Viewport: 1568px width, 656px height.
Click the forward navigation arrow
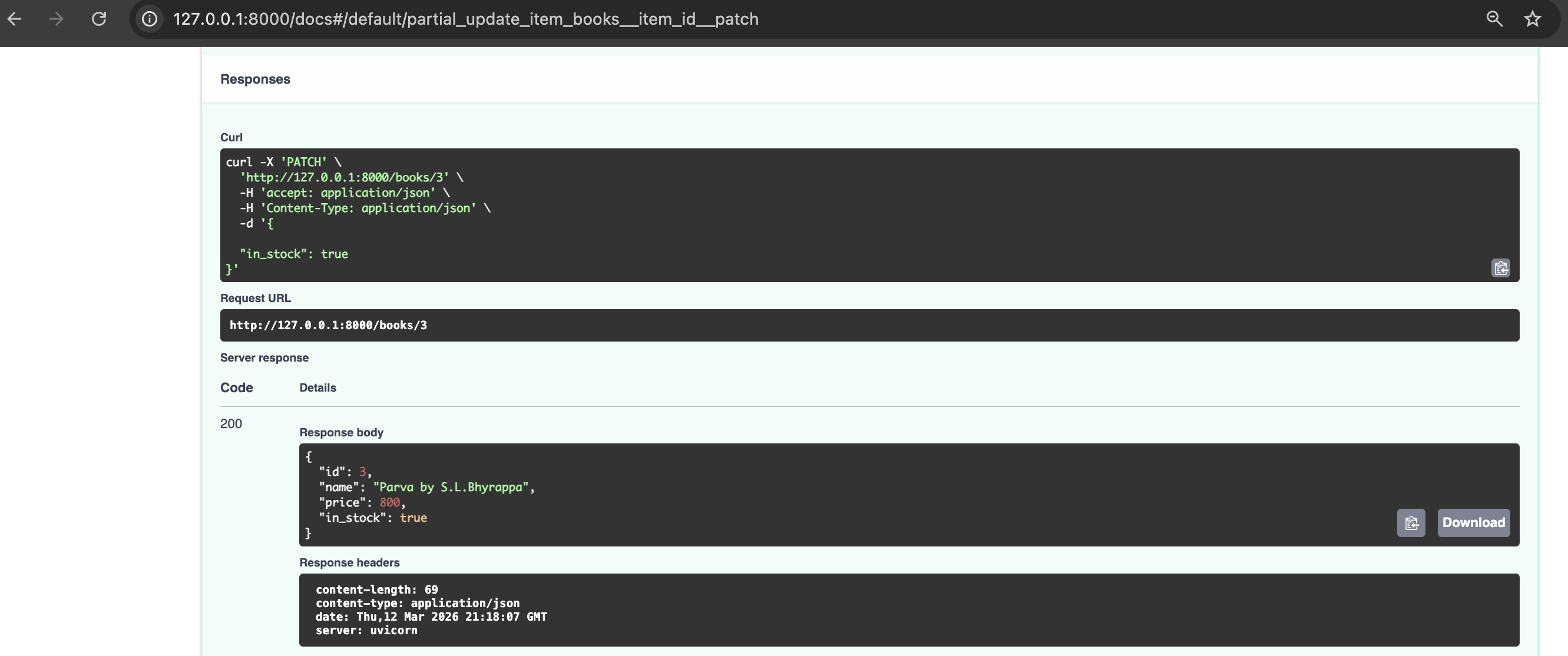click(x=56, y=19)
